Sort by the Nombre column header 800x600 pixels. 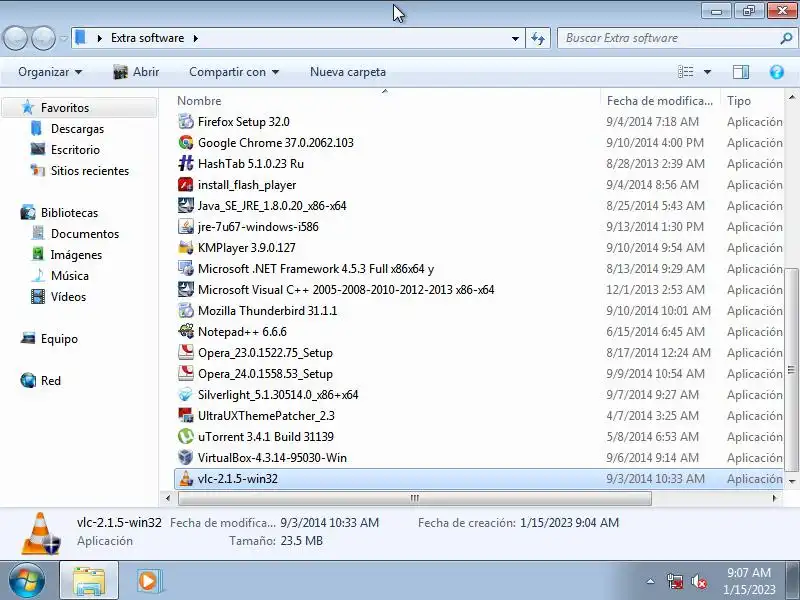(x=388, y=101)
